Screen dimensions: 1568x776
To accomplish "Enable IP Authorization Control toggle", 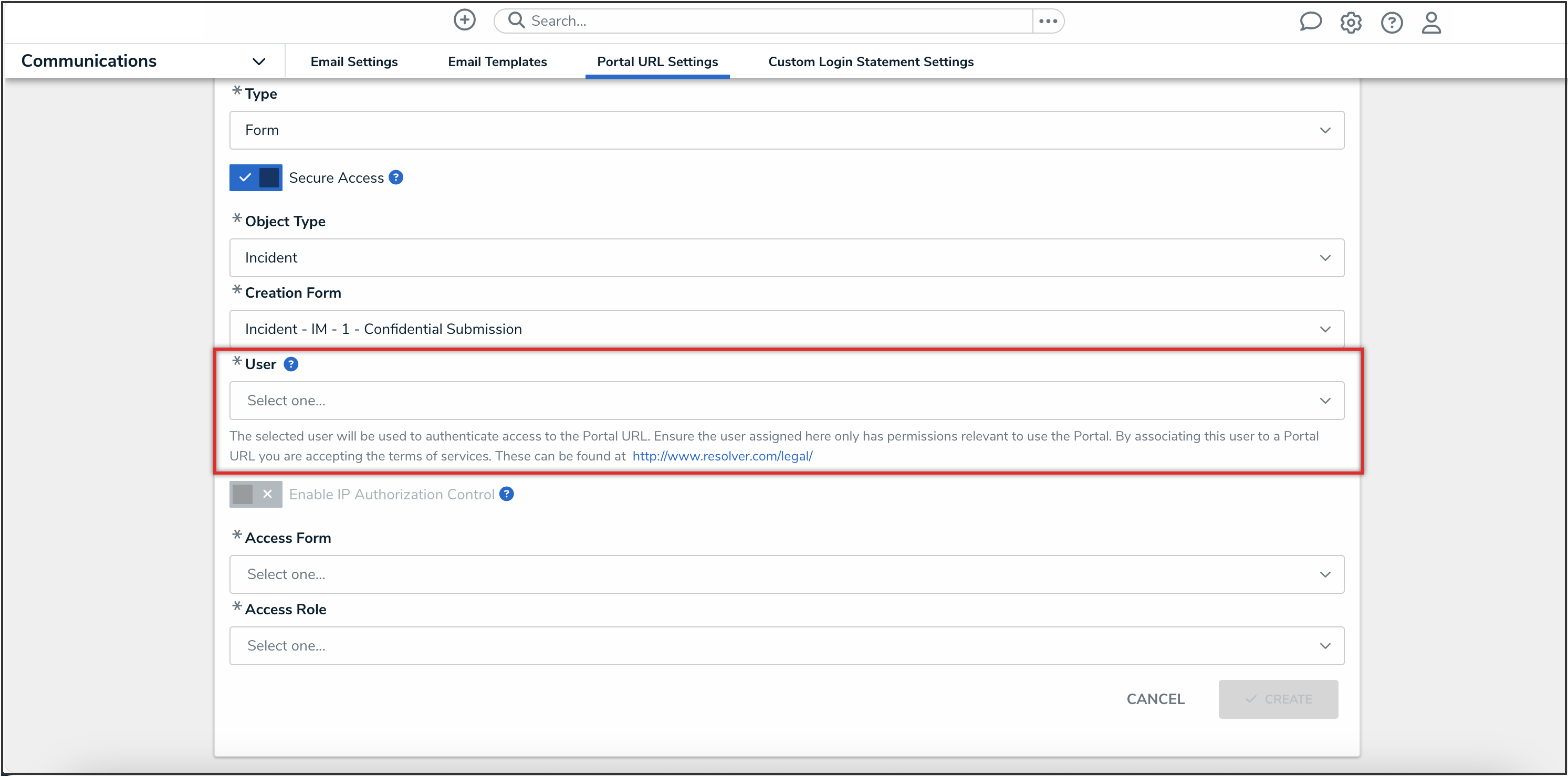I will coord(256,494).
